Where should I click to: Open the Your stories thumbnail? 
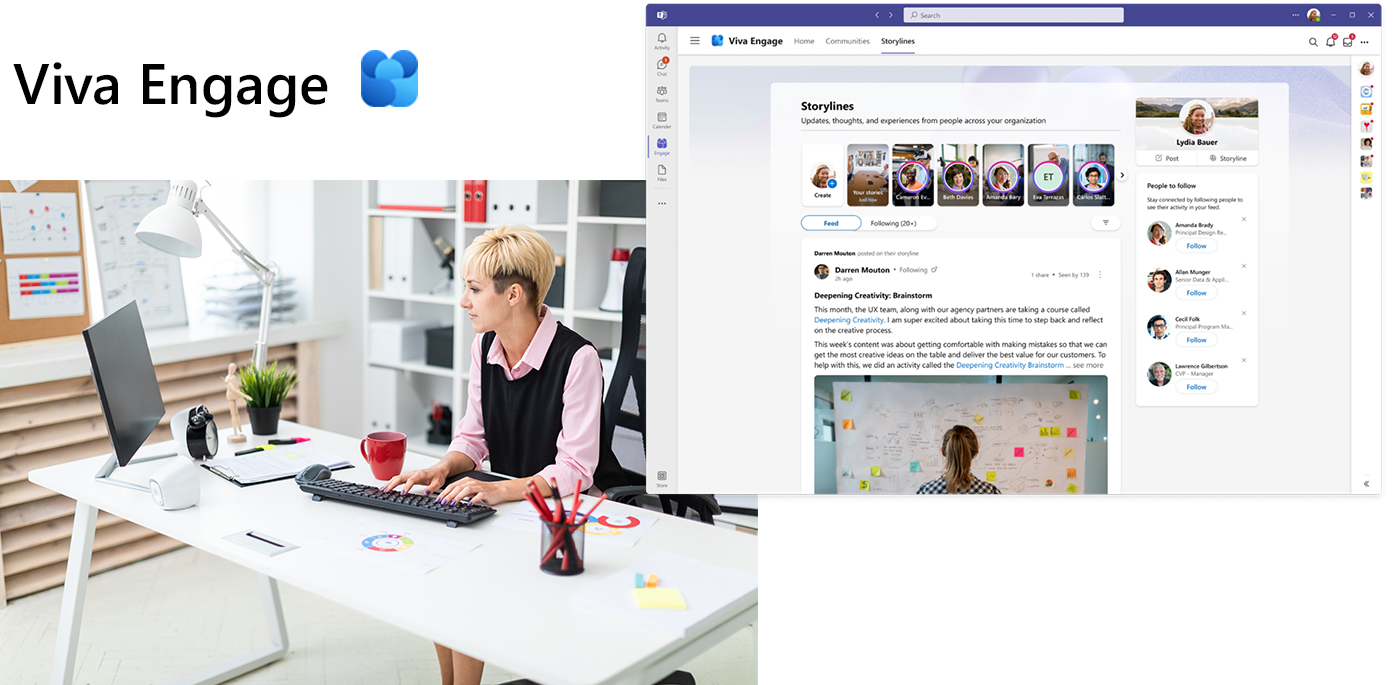point(868,175)
